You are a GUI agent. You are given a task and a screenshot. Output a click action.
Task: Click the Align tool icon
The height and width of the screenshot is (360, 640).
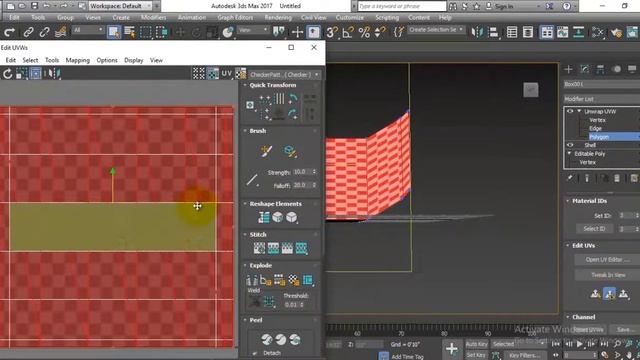[493, 32]
